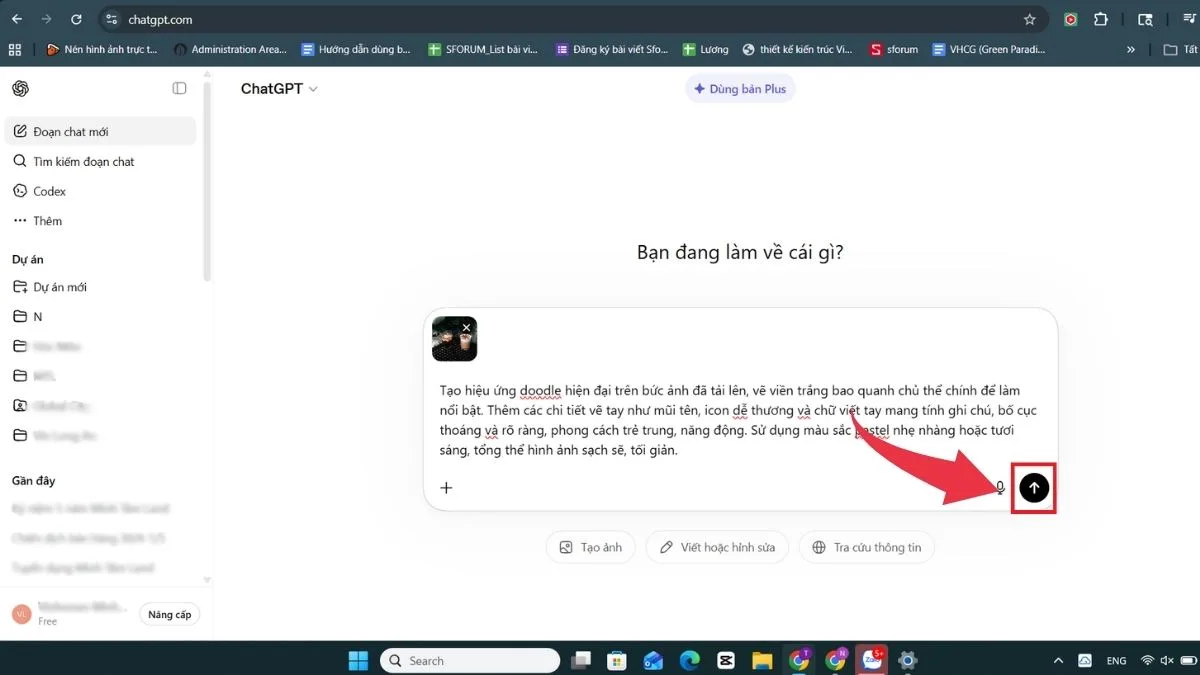Open Zalo from the taskbar
1200x675 pixels.
point(872,661)
